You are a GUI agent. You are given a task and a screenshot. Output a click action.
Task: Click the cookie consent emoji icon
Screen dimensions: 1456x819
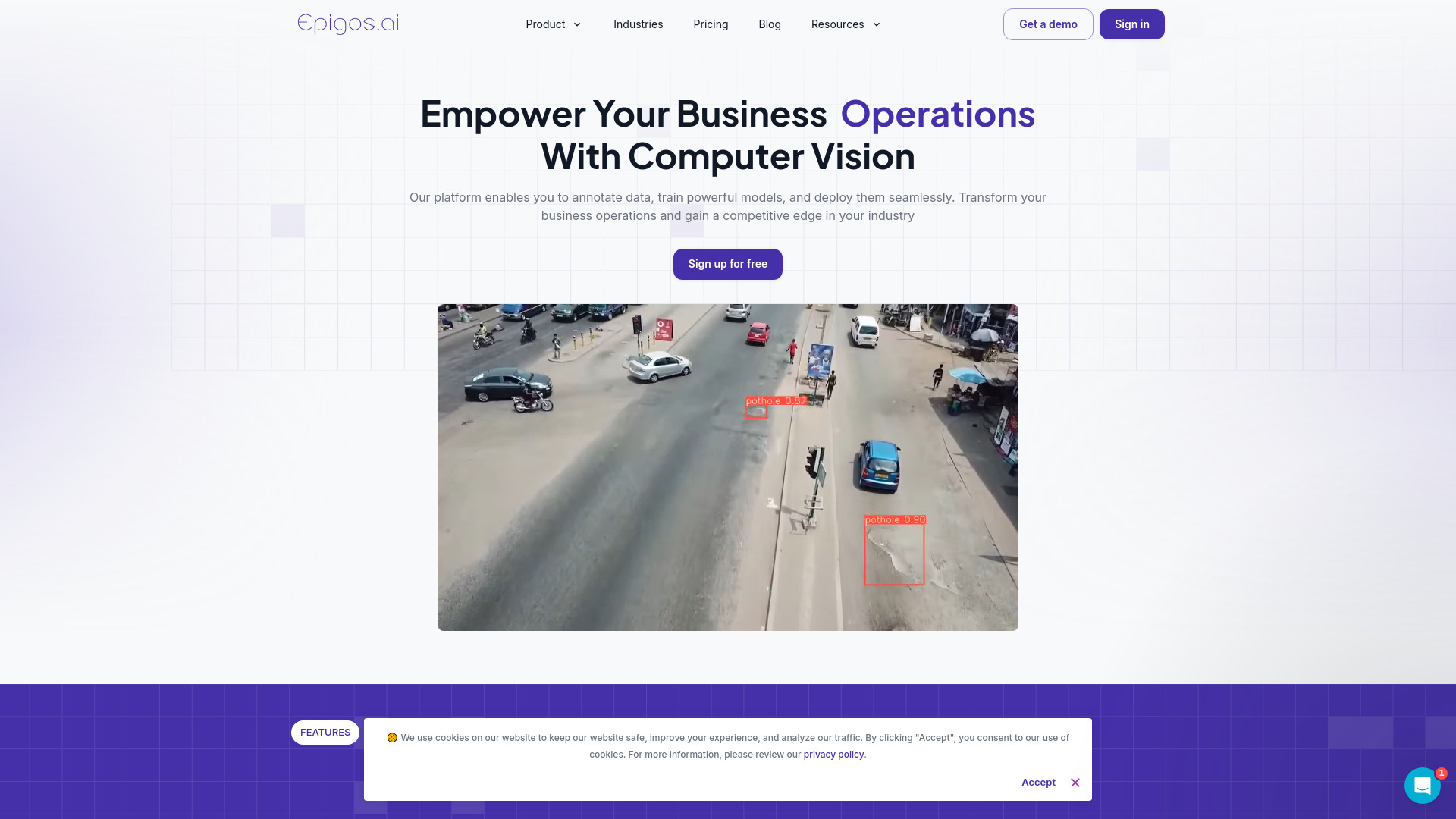[x=391, y=737]
